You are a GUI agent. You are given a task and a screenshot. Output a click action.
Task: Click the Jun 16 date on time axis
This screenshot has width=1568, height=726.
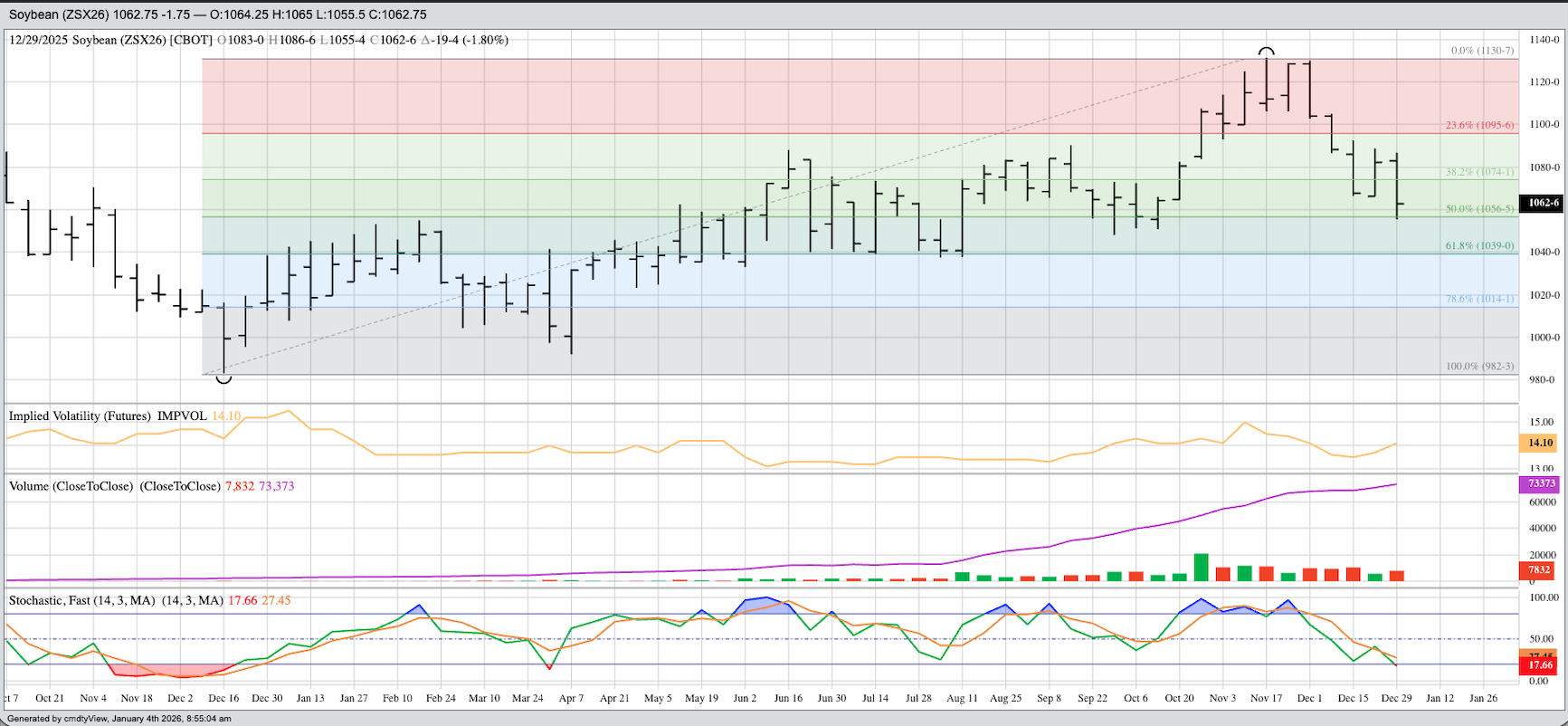(788, 698)
